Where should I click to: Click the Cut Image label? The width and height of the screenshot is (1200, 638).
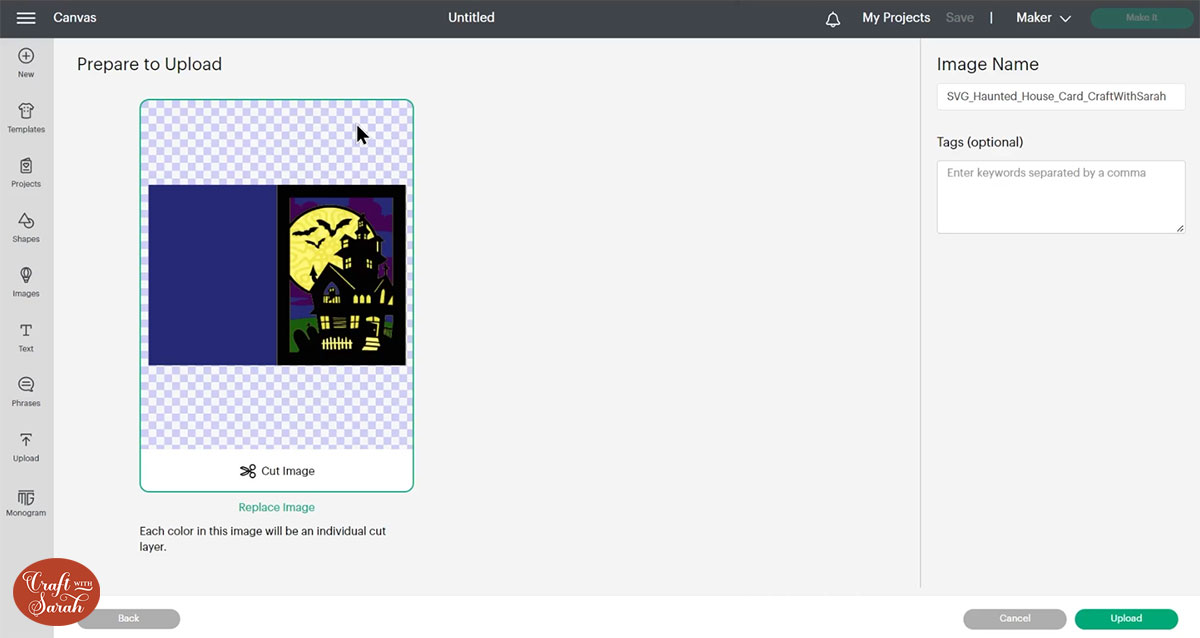tap(288, 471)
